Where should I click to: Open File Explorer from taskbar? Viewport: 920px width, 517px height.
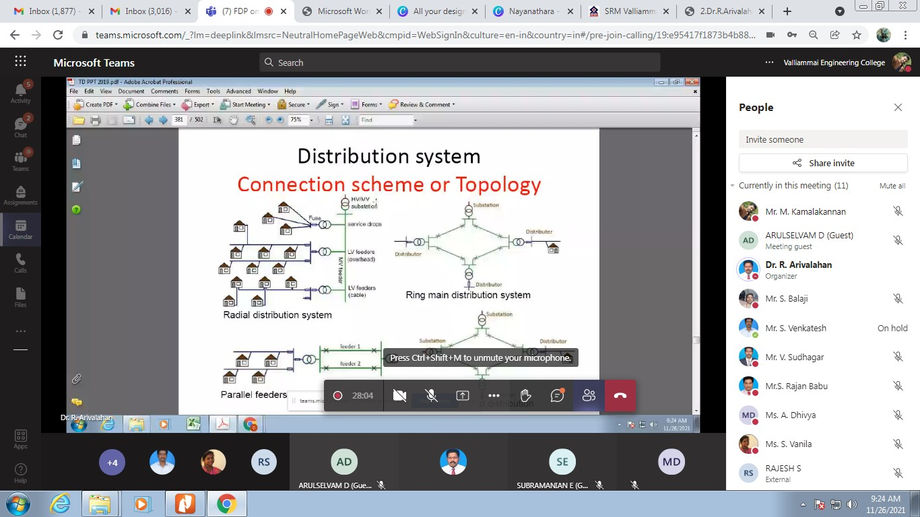[x=100, y=504]
